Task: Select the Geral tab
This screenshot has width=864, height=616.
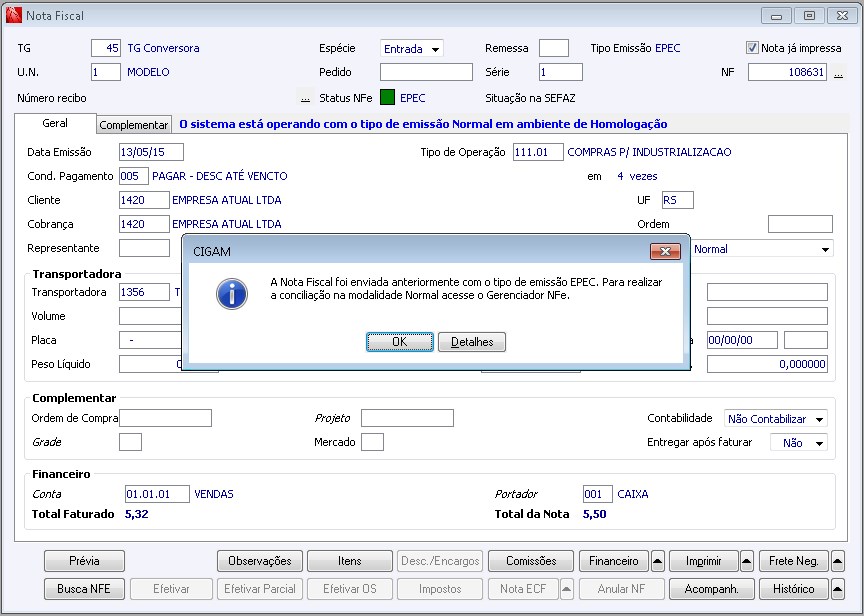Action: (55, 123)
